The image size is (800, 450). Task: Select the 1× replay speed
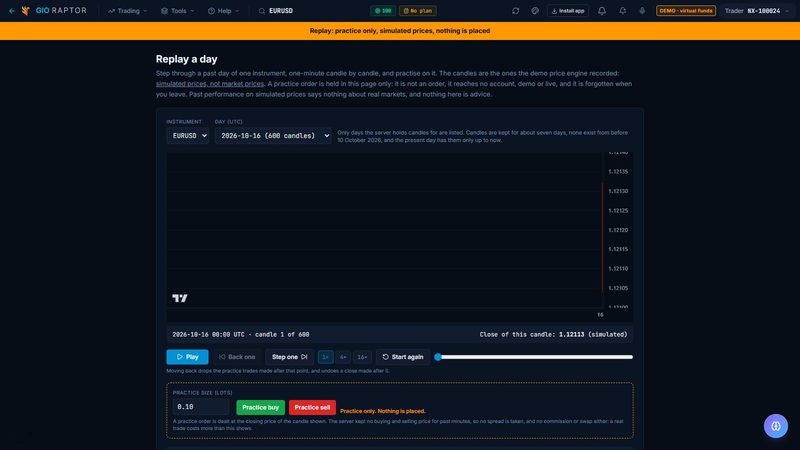tap(326, 357)
